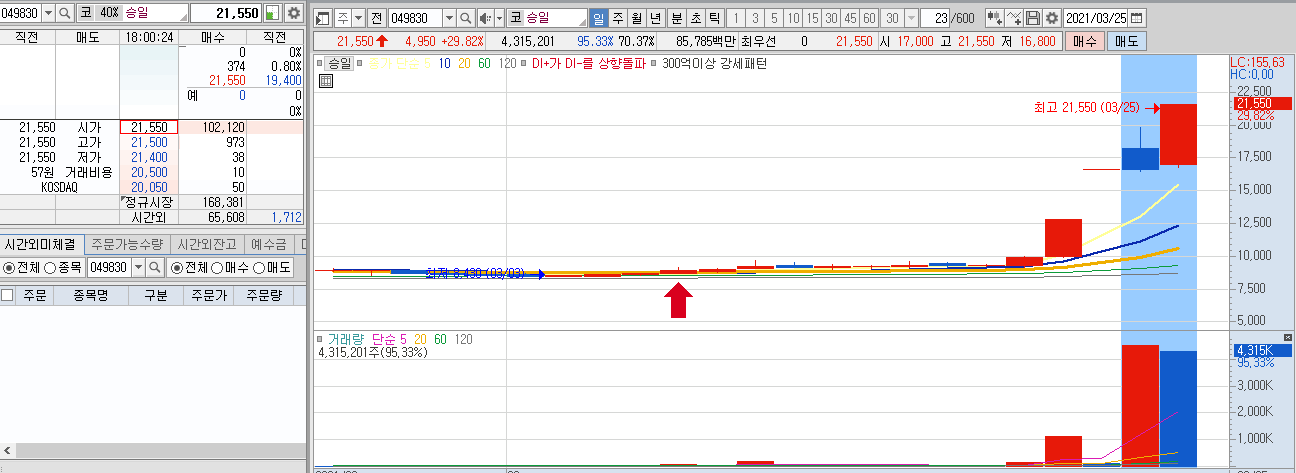Open interval 30 dropdown arrow
1296x473 pixels.
[x=910, y=18]
